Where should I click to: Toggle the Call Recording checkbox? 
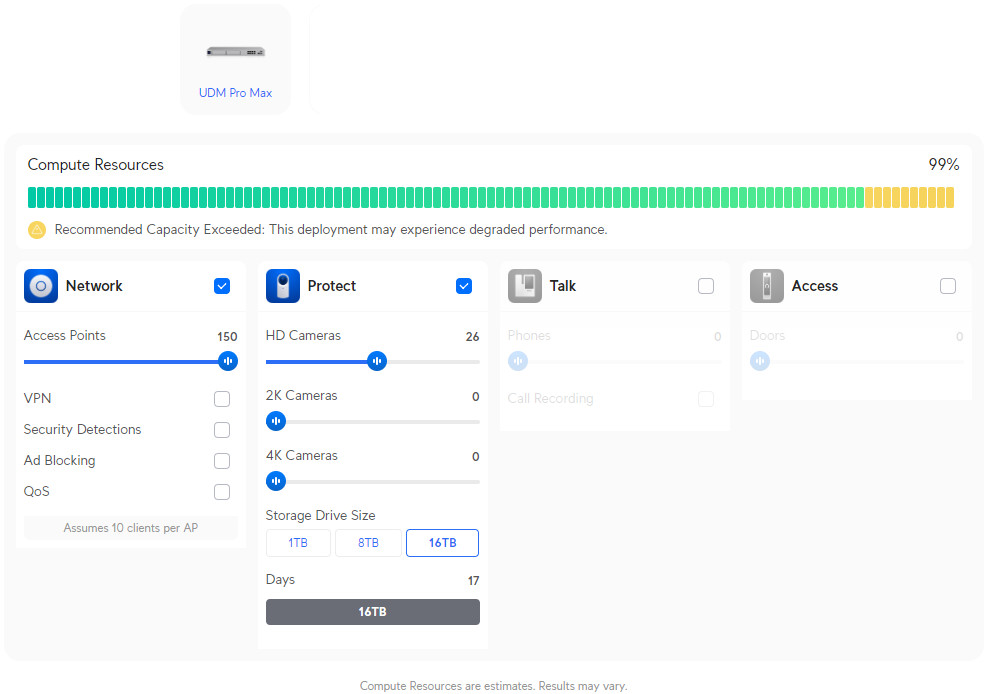pos(706,399)
